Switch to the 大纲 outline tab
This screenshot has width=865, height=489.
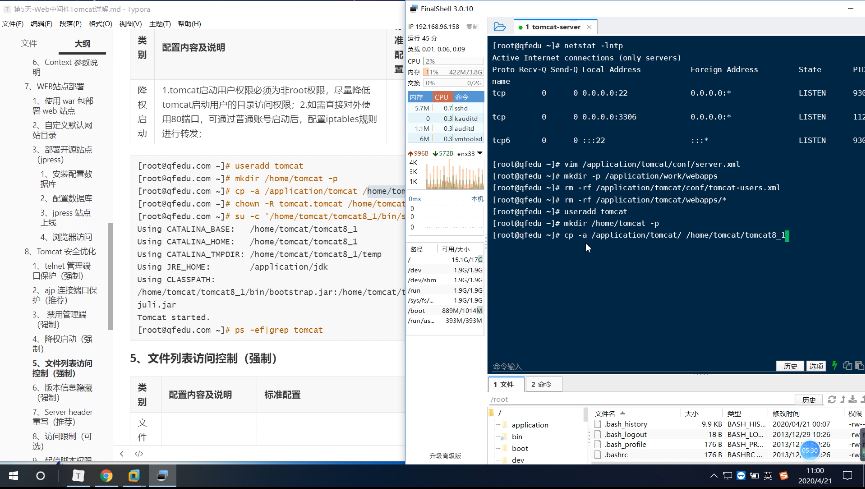(x=82, y=43)
